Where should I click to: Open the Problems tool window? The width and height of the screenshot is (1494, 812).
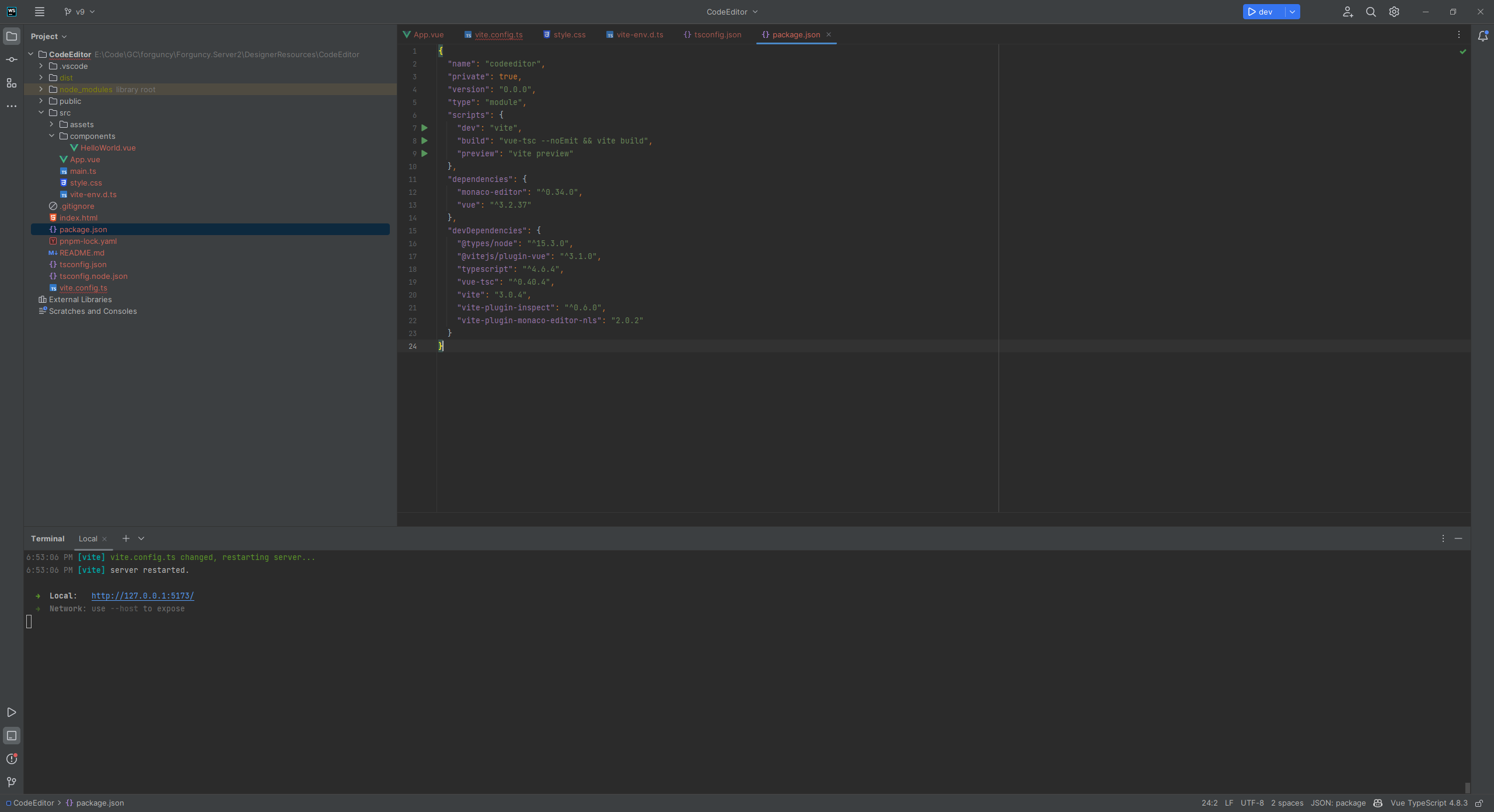pyautogui.click(x=12, y=759)
